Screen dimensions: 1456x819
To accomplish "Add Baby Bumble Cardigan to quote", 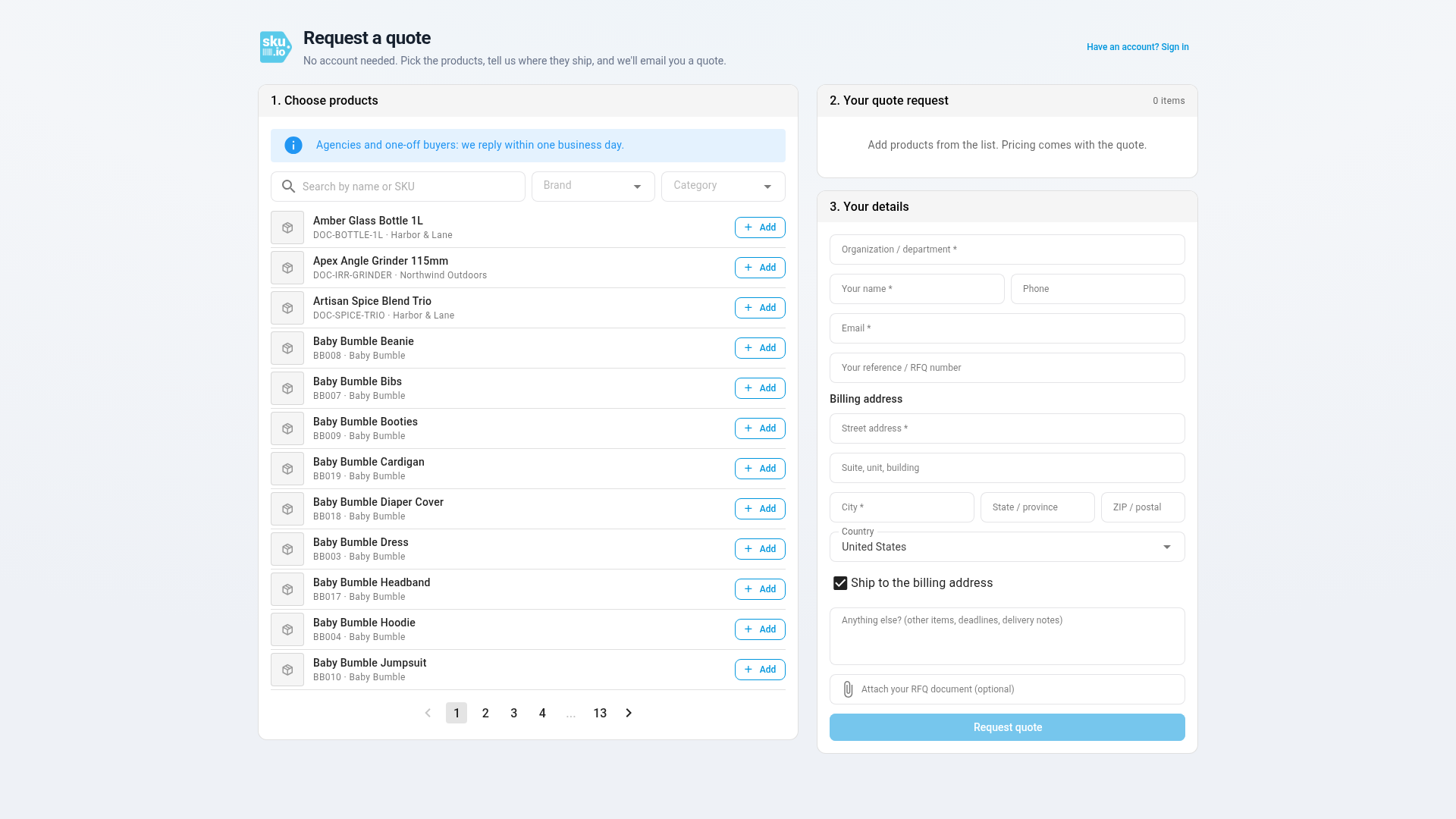I will (760, 469).
